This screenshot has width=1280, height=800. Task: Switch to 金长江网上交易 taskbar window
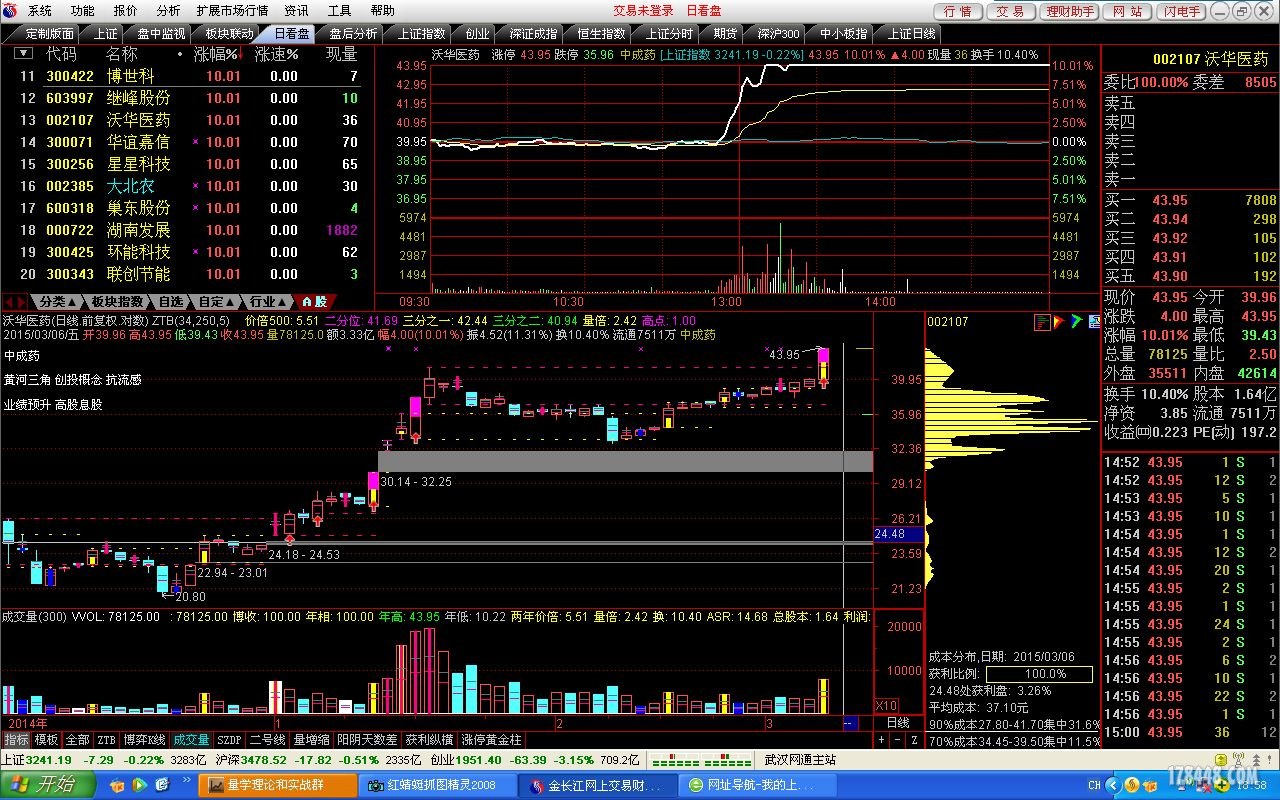[x=599, y=785]
